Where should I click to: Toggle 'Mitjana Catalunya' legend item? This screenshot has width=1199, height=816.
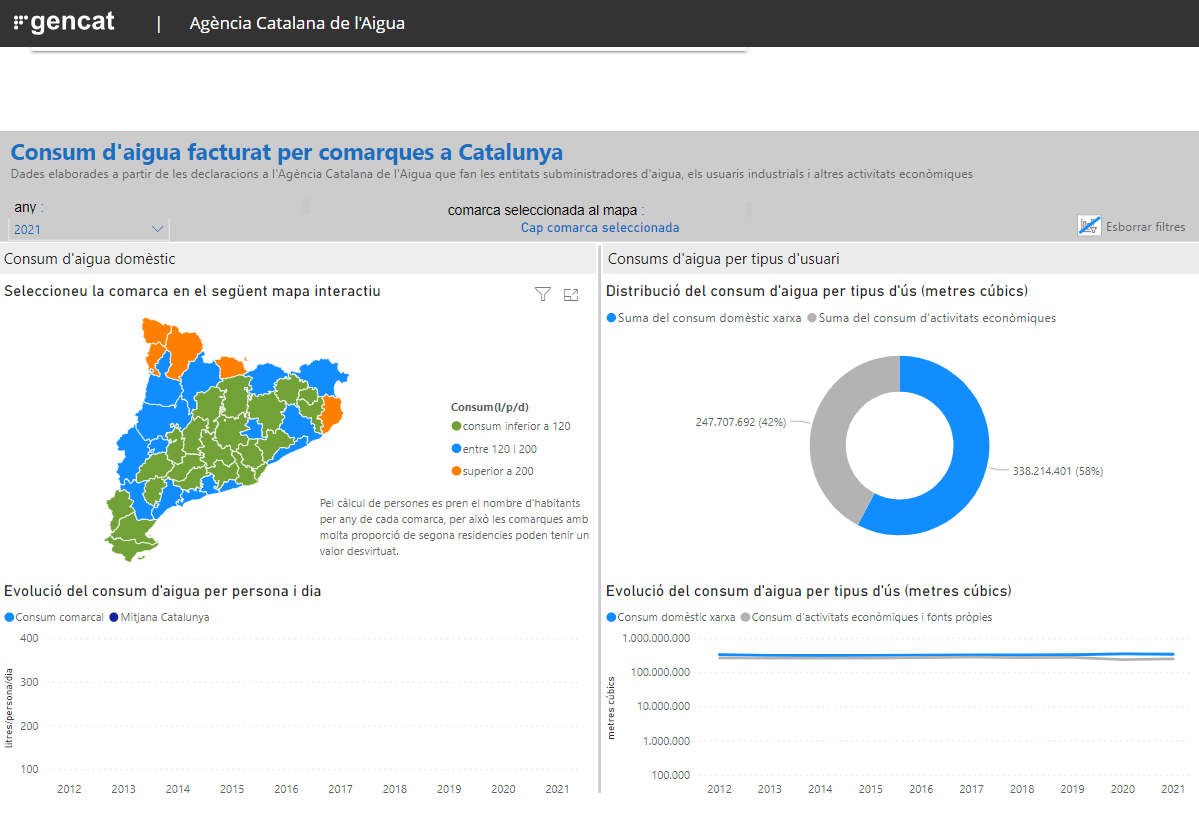coord(159,617)
